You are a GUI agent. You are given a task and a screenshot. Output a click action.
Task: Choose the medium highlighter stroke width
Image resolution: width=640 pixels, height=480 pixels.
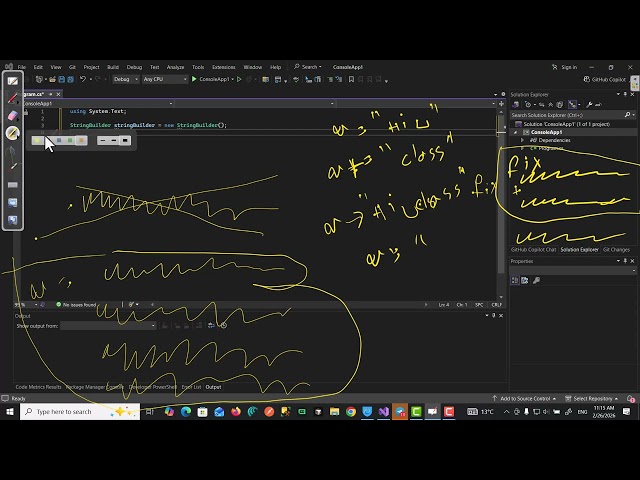point(113,140)
